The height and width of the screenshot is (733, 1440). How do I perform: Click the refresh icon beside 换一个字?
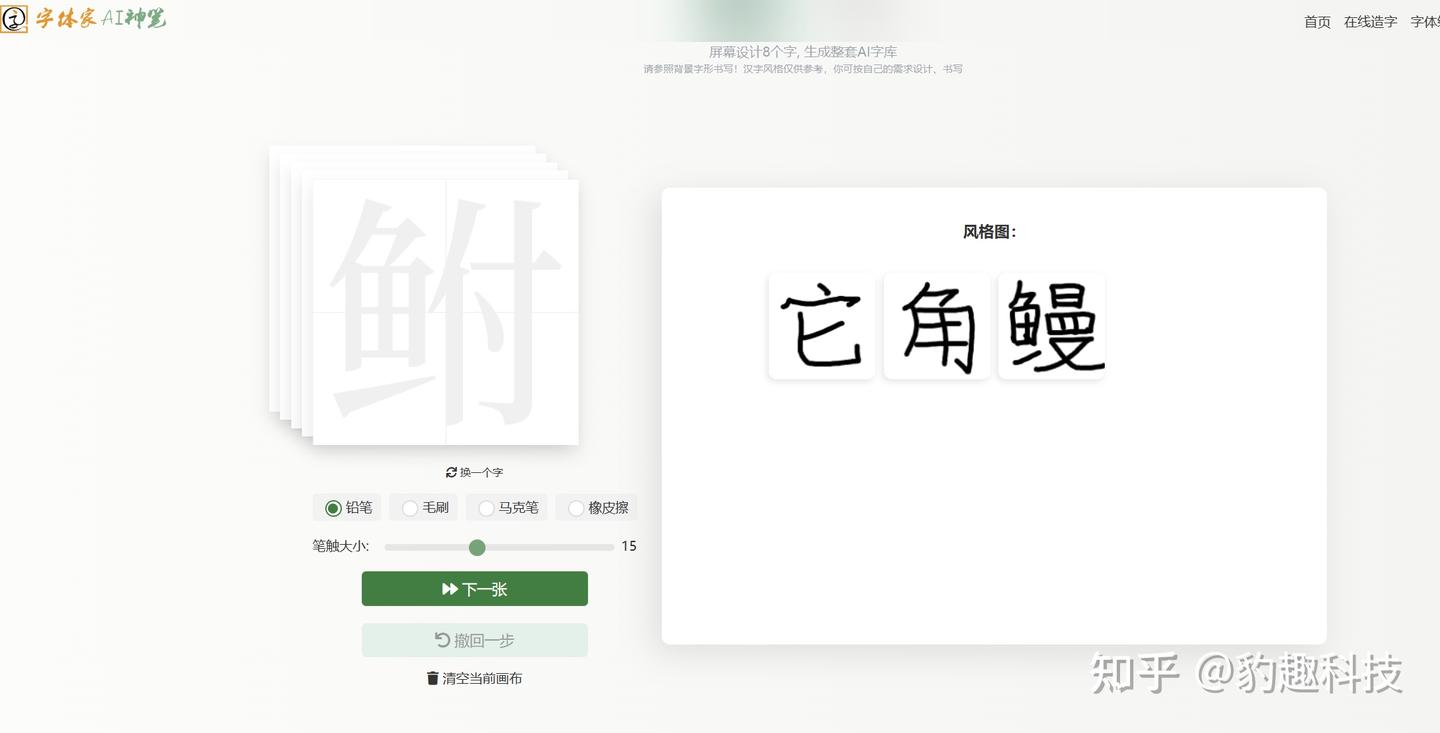click(451, 472)
